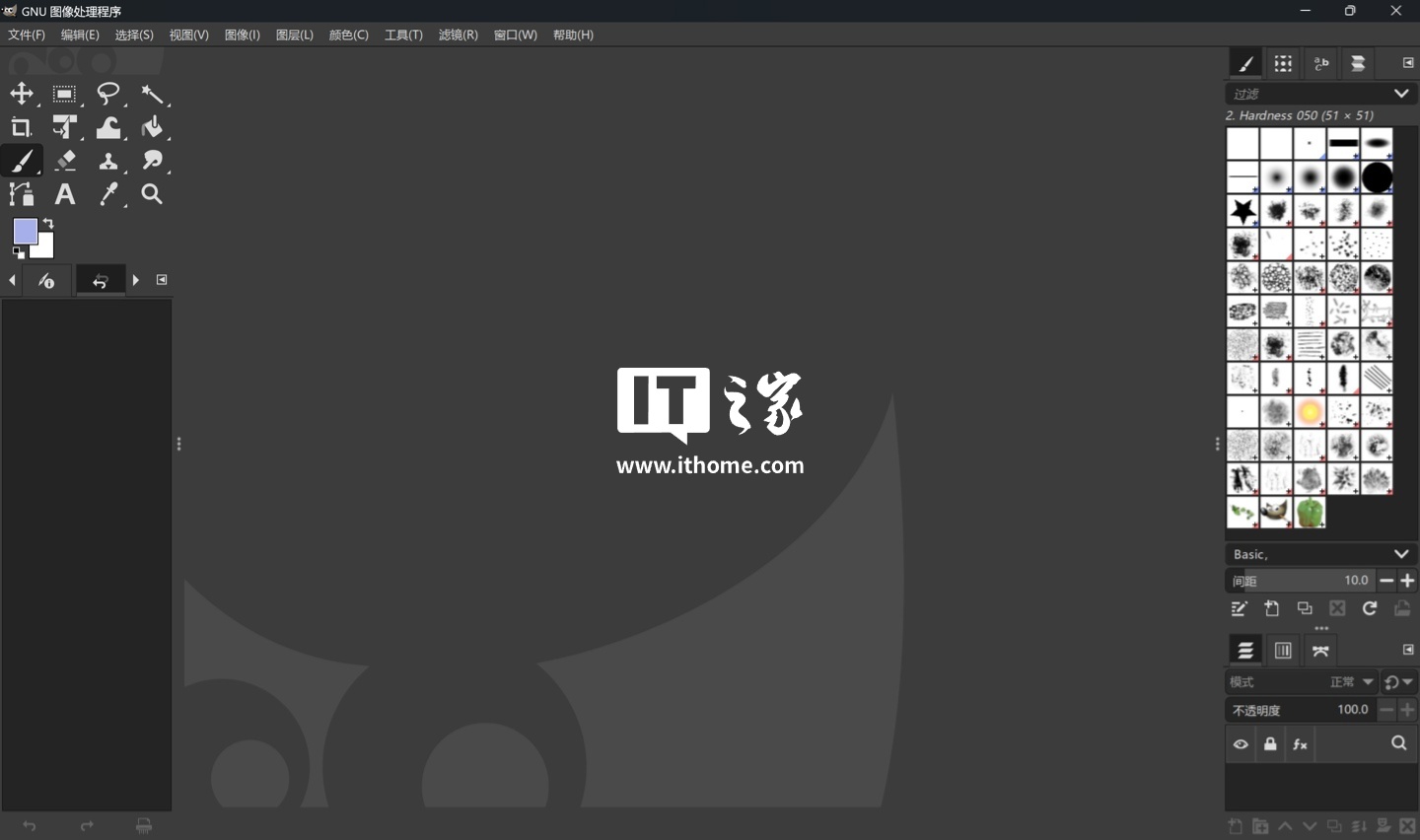Screen dimensions: 1420x840
Task: Show next tabs in left dock
Action: coord(136,281)
